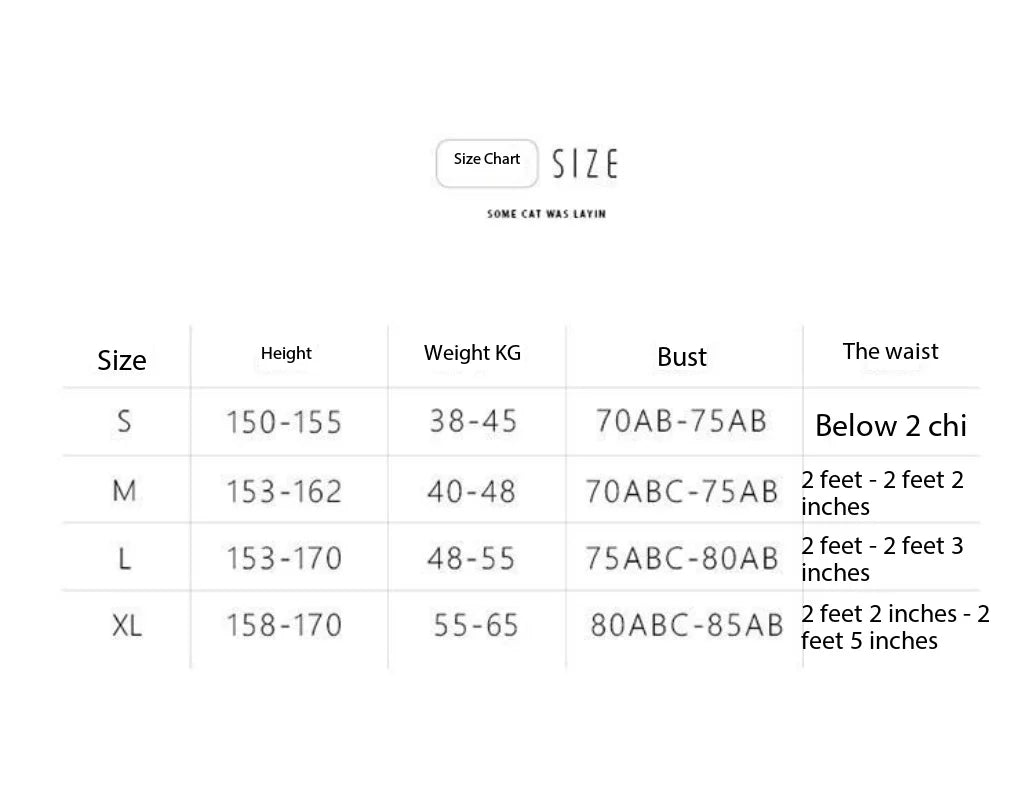
Task: Click the 75ABC-80AB bust cell
Action: 682,558
